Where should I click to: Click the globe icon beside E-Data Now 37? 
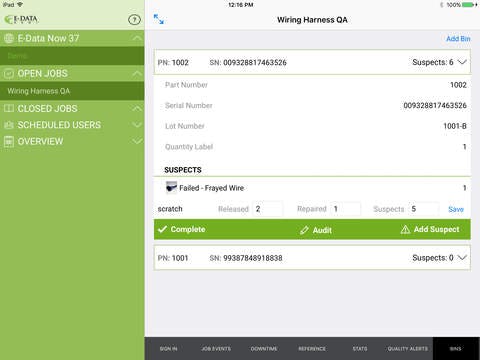[9, 38]
